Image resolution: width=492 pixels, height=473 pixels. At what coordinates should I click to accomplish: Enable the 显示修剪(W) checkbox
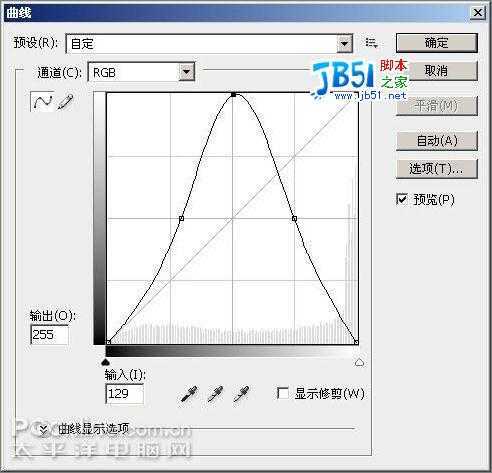[283, 393]
